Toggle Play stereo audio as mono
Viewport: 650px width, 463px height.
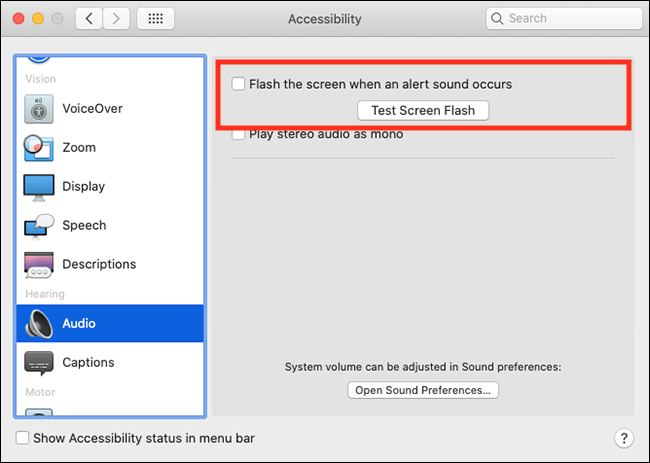point(238,135)
